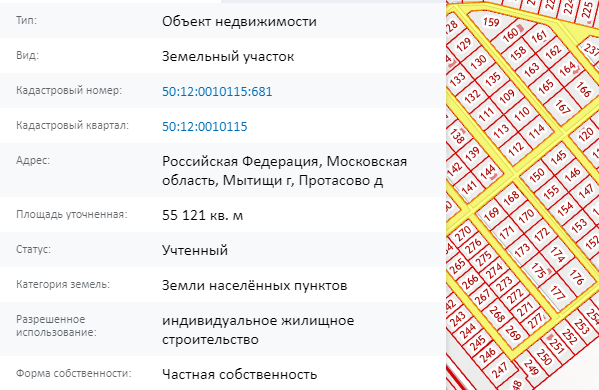Click the 'Кадастровый номер:' label
599x390 pixels.
(x=69, y=90)
